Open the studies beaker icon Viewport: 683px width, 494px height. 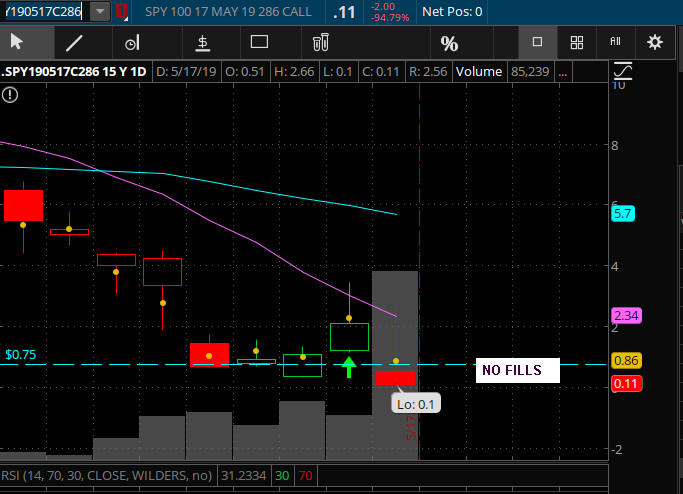[x=320, y=42]
